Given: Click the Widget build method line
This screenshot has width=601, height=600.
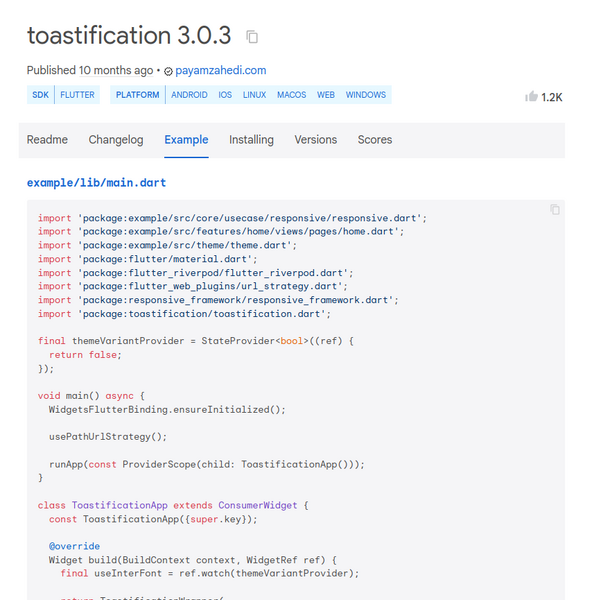Looking at the screenshot, I should (193, 560).
